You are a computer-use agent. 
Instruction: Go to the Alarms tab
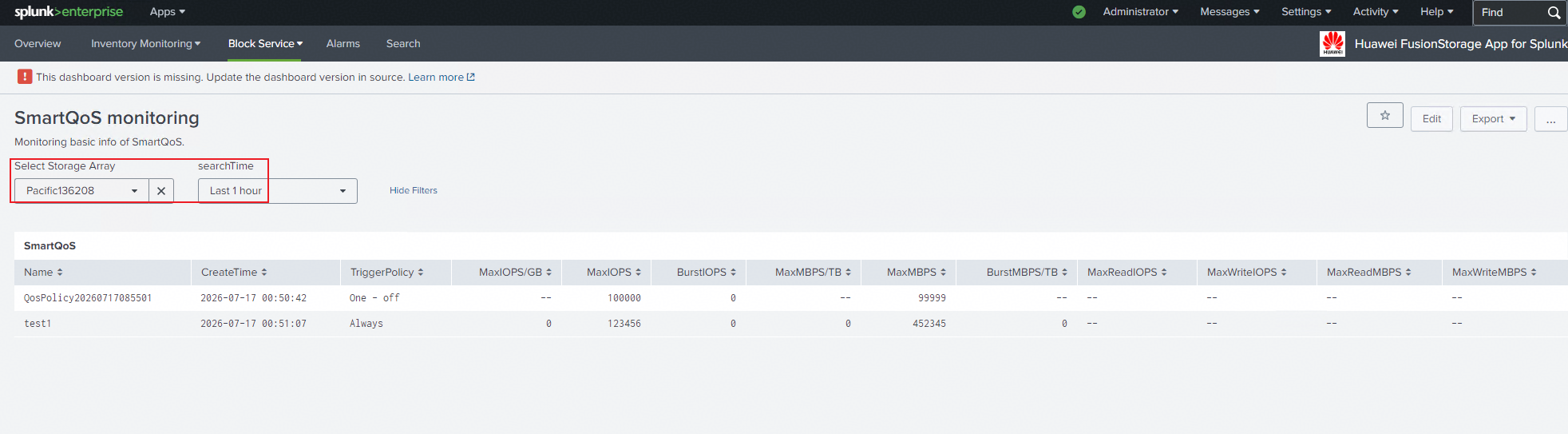(x=343, y=44)
